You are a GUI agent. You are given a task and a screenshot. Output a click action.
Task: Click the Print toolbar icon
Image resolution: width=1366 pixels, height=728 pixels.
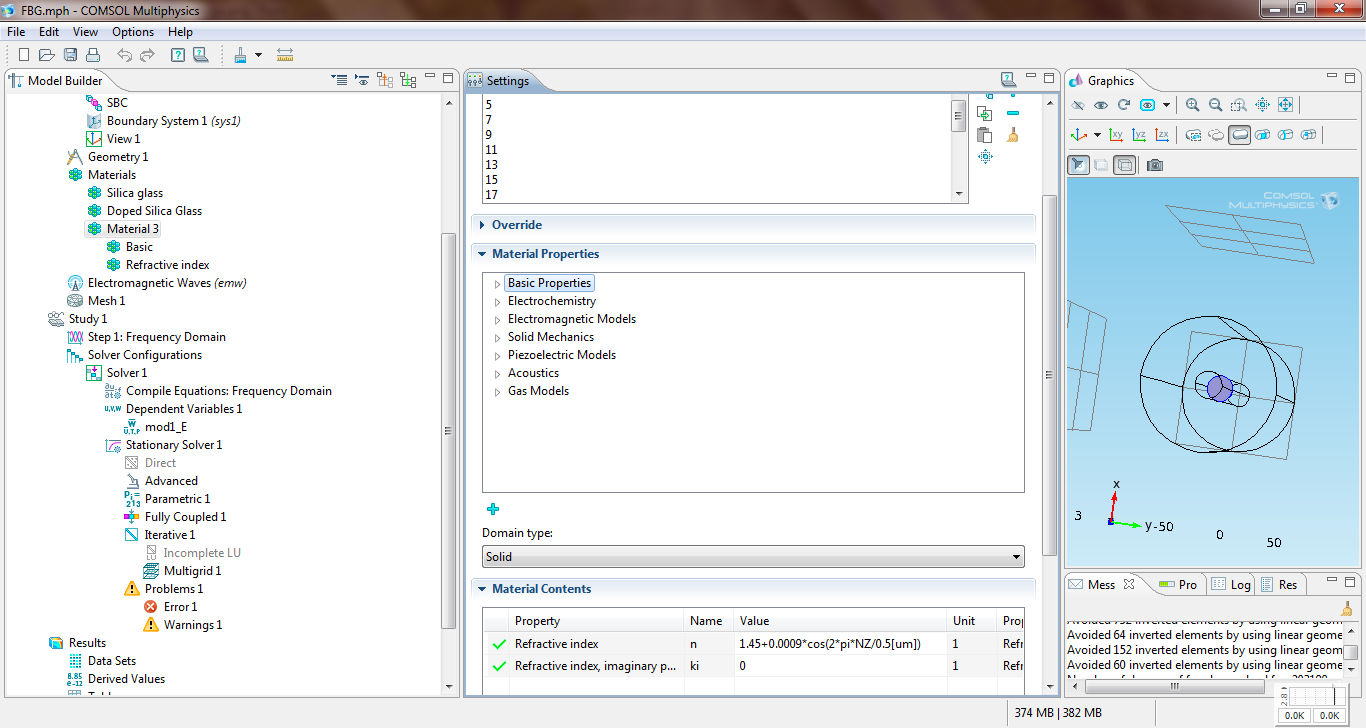pyautogui.click(x=93, y=55)
